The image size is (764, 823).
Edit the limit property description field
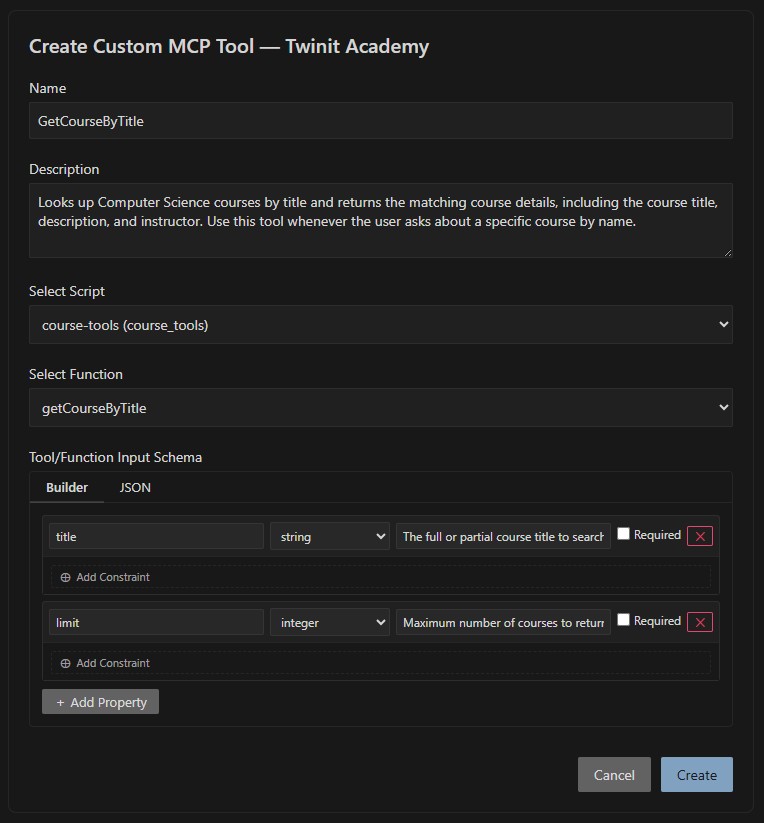click(503, 622)
